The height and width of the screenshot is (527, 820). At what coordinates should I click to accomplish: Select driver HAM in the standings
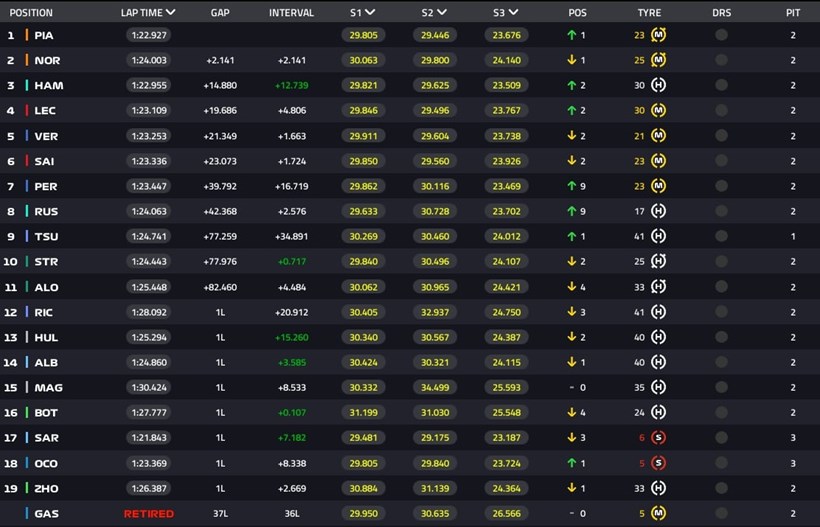(x=49, y=86)
